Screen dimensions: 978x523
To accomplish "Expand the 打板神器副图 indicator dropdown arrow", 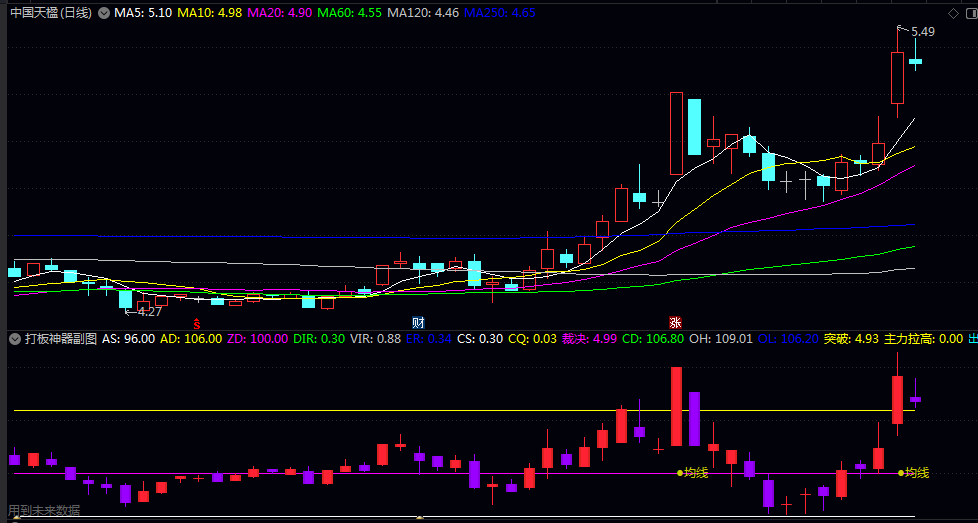I will pos(14,339).
